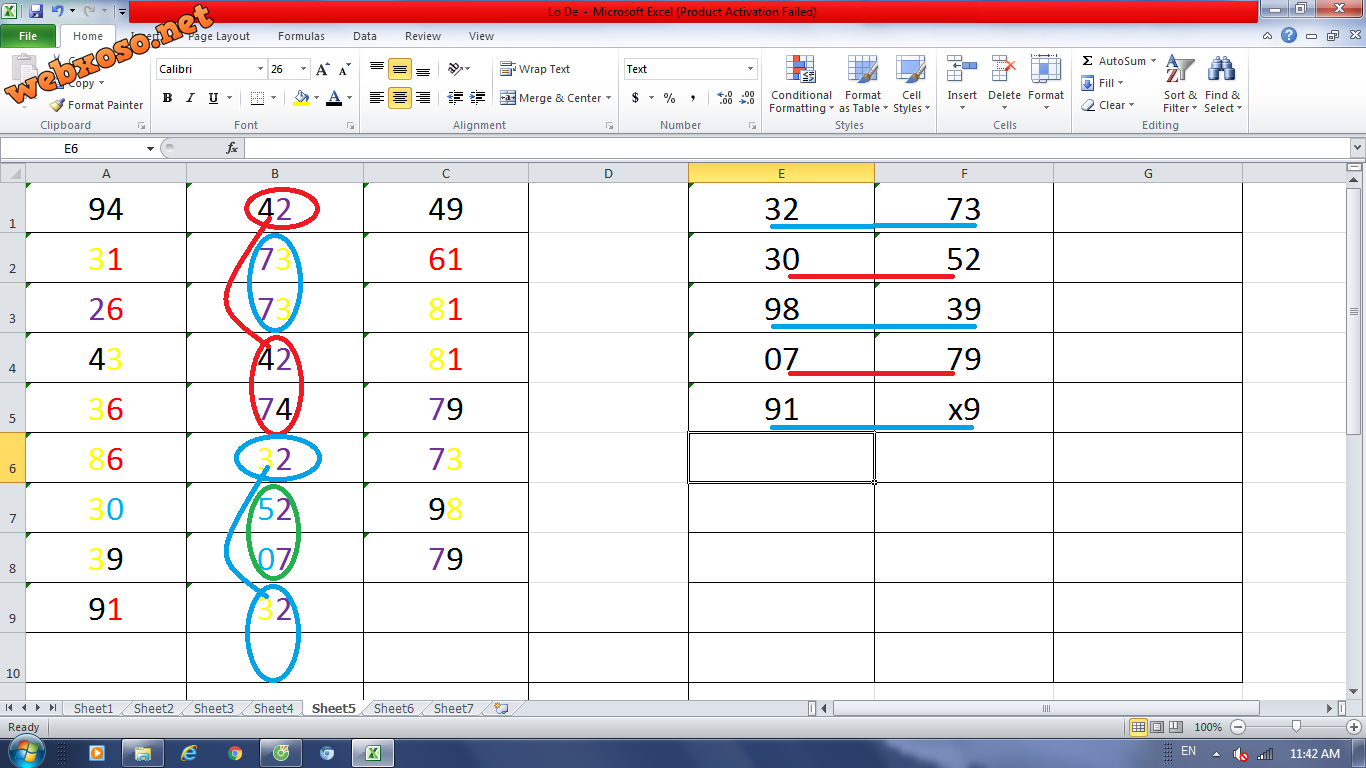Click the Sort & Filter button
The image size is (1366, 768).
1180,84
